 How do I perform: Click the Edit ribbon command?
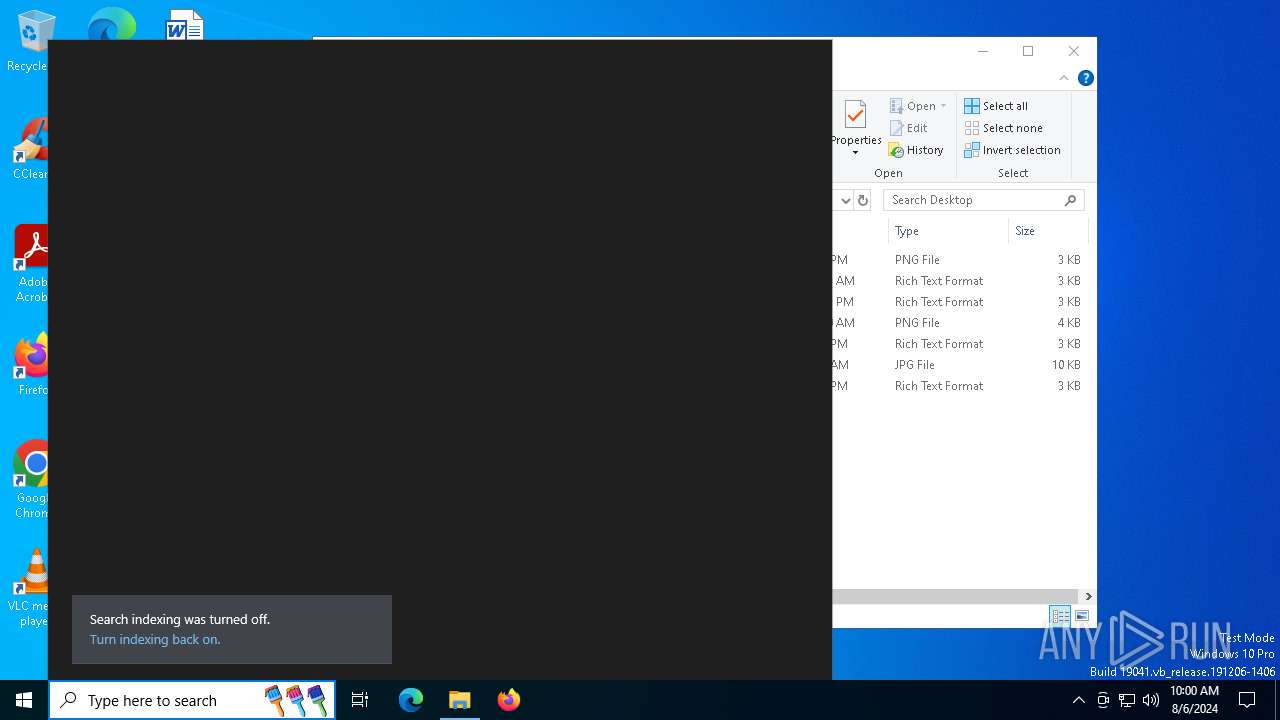pos(909,128)
